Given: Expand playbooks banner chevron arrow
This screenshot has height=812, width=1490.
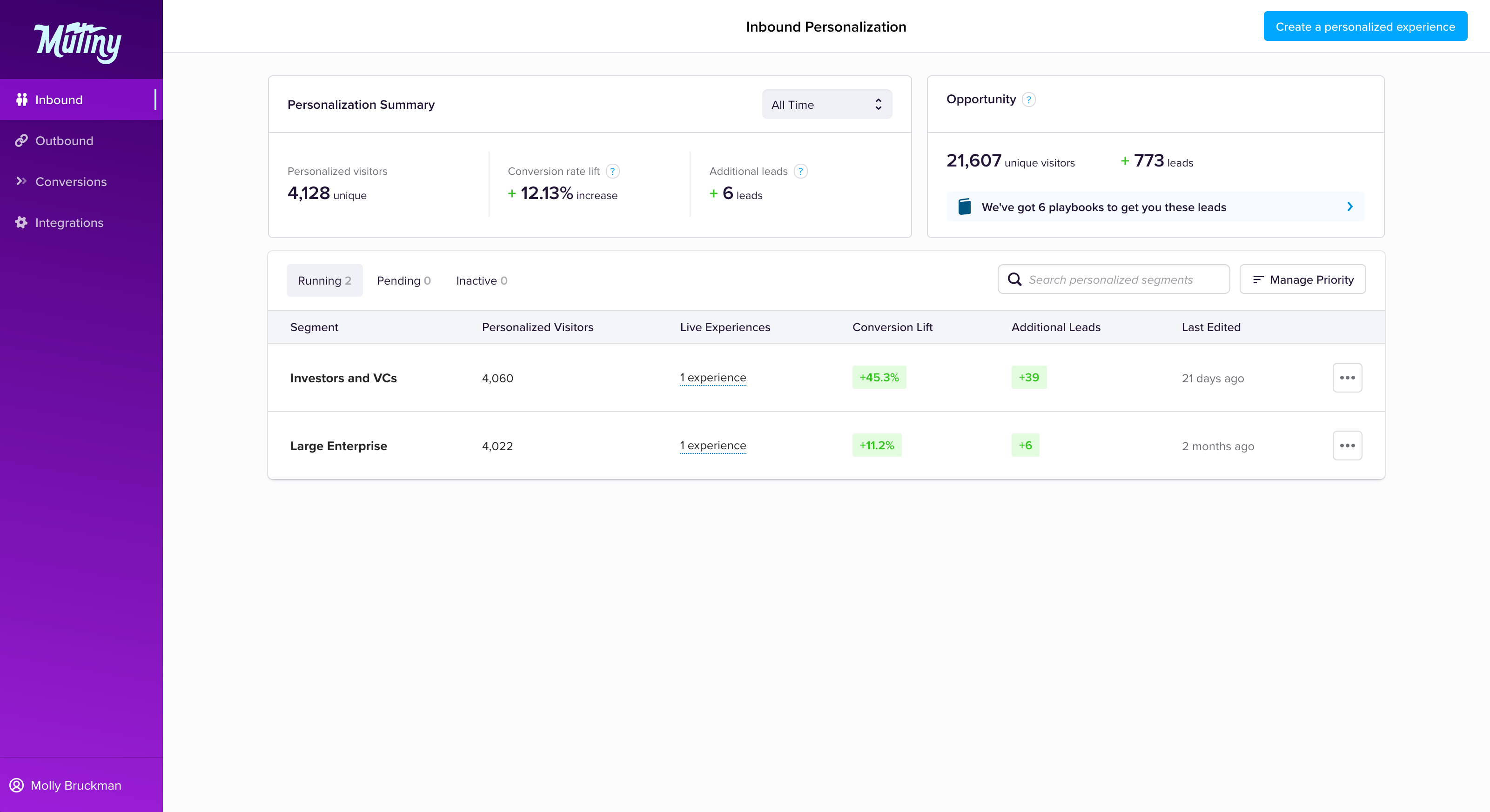Looking at the screenshot, I should [1350, 207].
